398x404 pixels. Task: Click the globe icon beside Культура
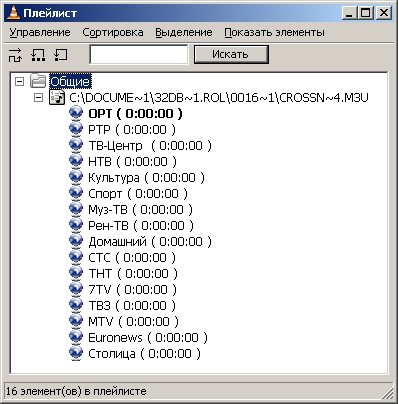click(x=76, y=176)
